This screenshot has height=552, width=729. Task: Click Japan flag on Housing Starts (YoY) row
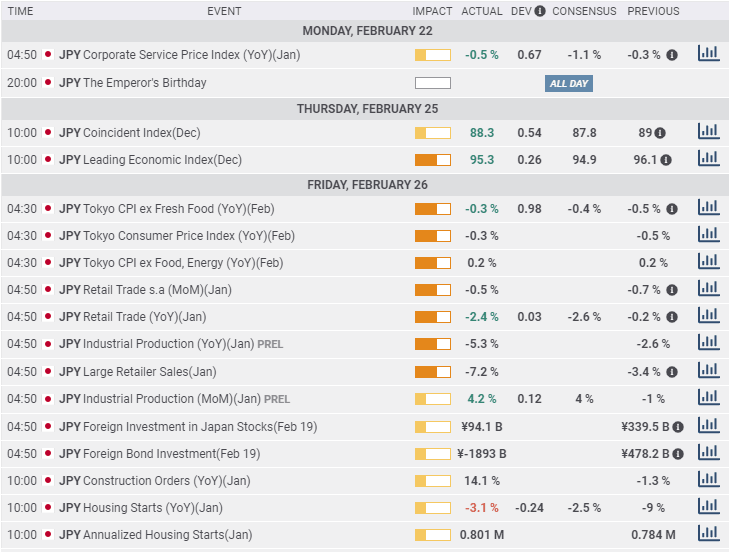[48, 507]
